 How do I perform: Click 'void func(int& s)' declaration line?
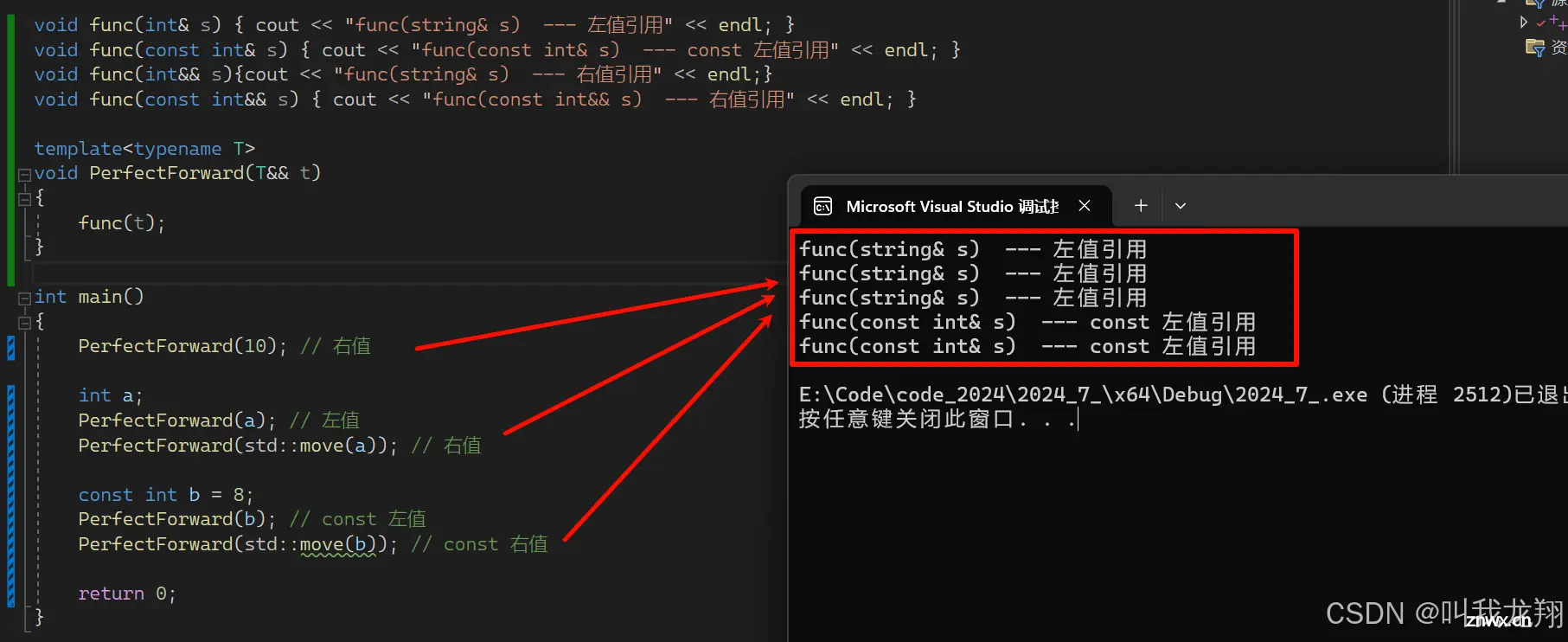[x=414, y=25]
